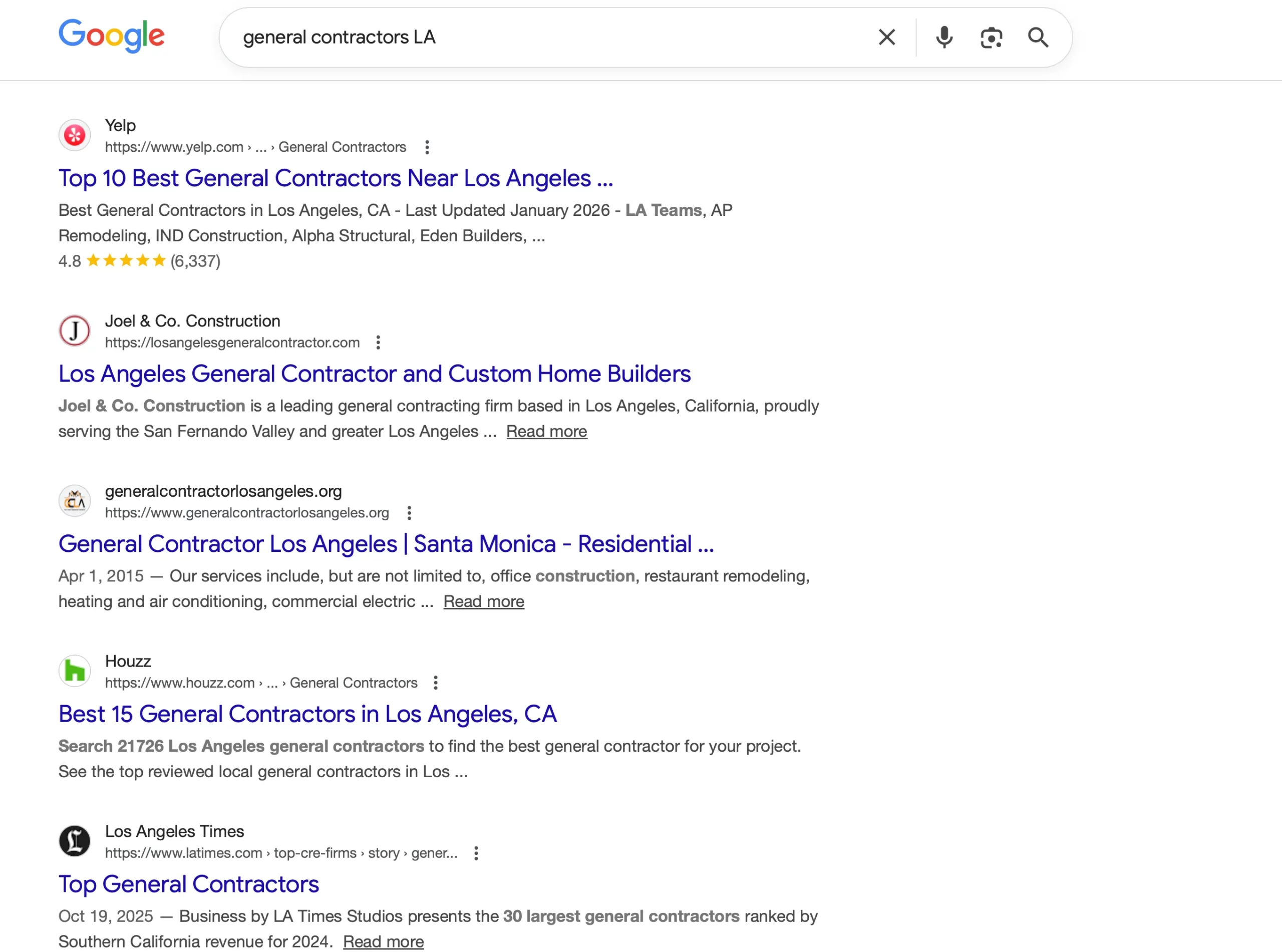The width and height of the screenshot is (1282, 952).
Task: Click the Houzz site name
Action: coord(128,661)
